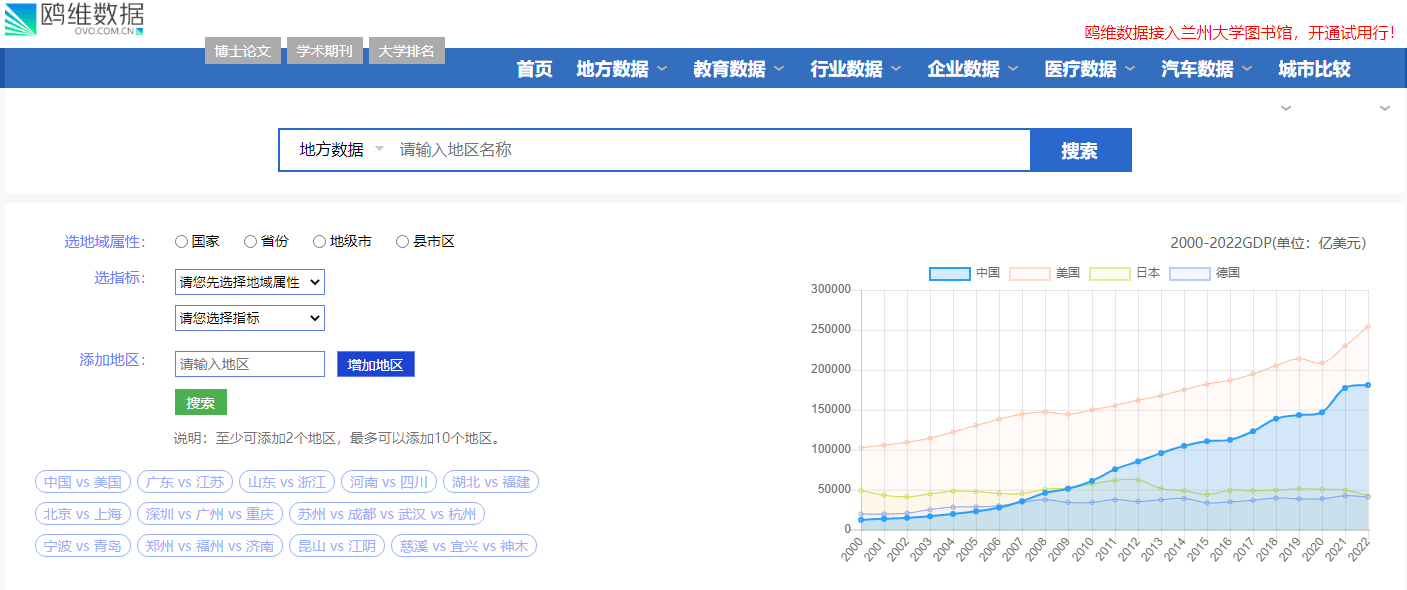
Task: Switch to the 大学排名 tab
Action: point(406,48)
